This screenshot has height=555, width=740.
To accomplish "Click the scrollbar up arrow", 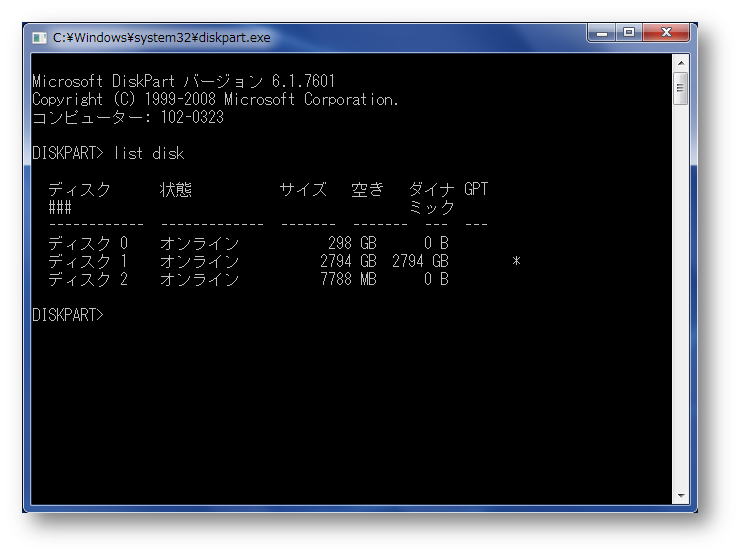I will tap(681, 63).
